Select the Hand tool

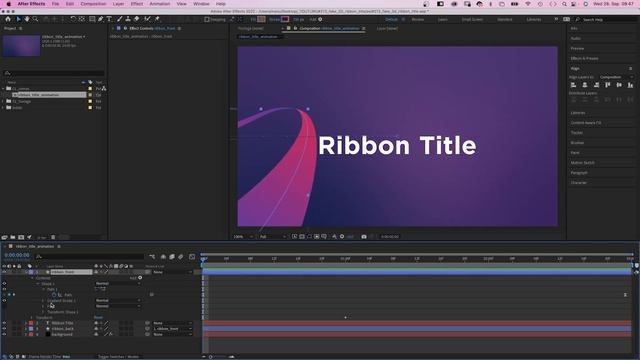(27, 19)
